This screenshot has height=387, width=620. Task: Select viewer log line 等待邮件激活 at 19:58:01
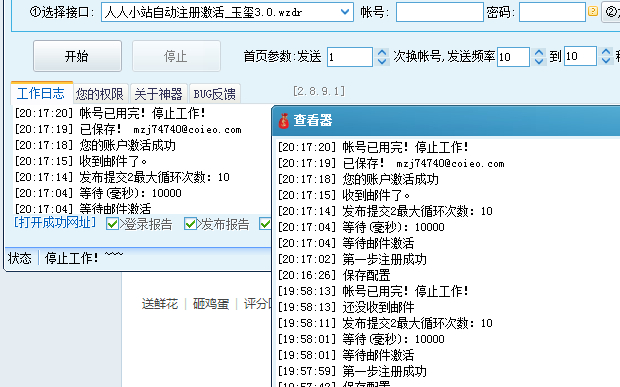tap(346, 355)
